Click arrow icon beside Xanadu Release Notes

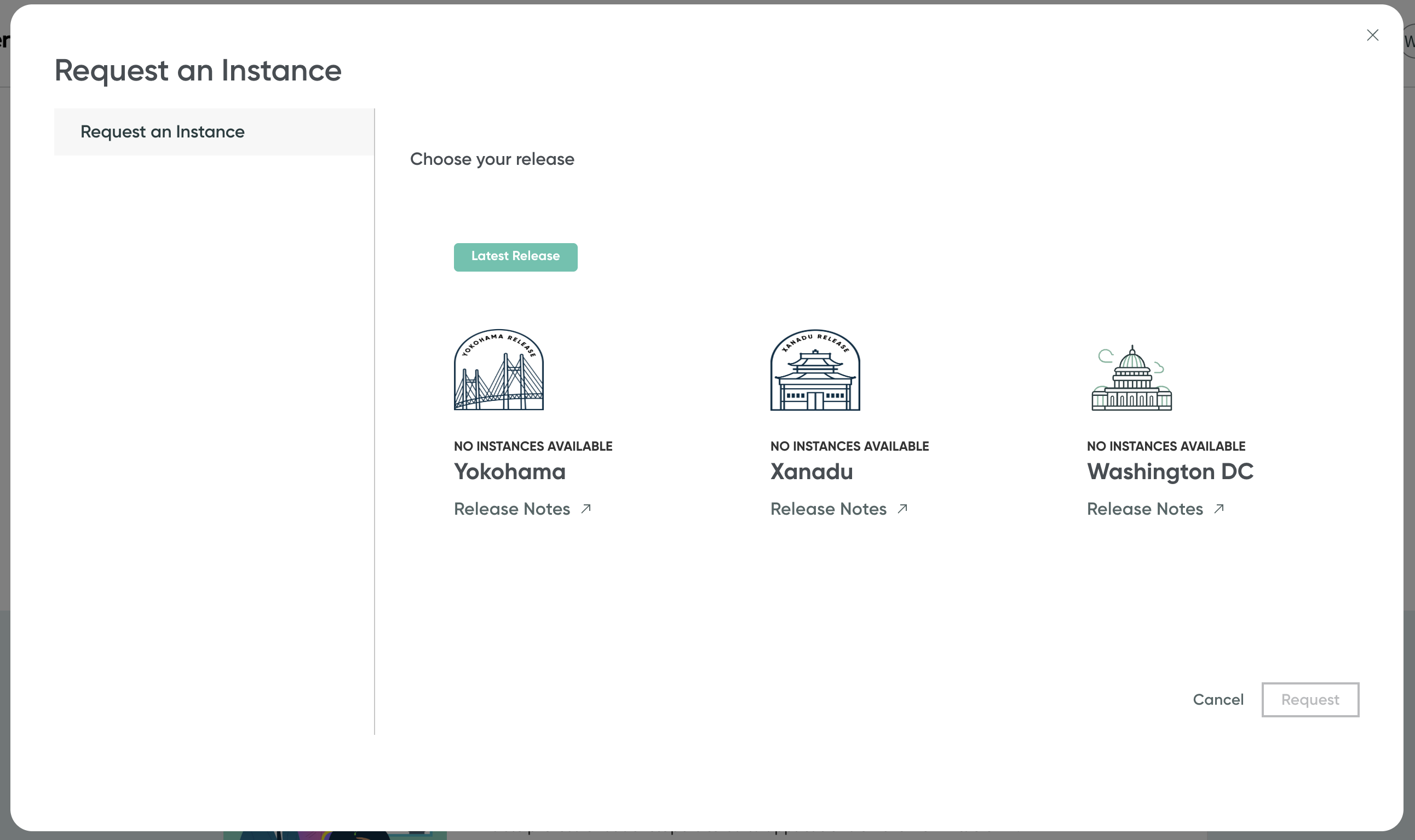(902, 508)
